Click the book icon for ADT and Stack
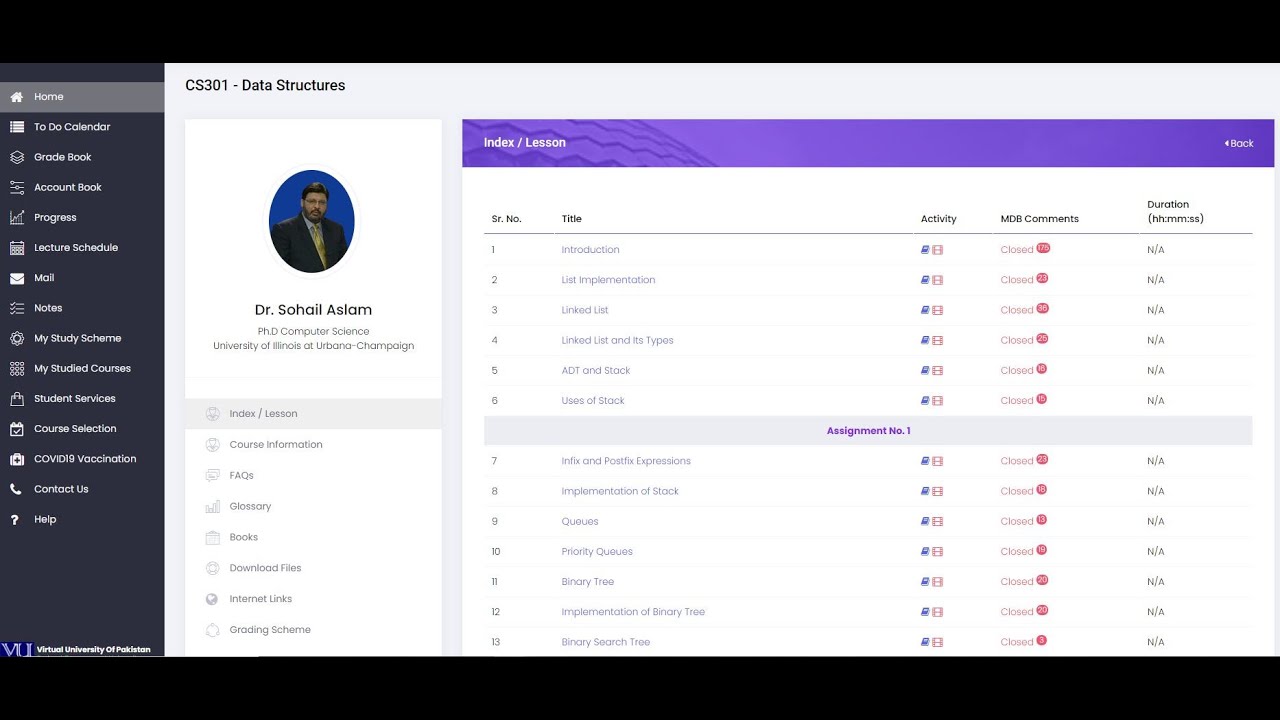Screen dimensions: 1280x720 [x=926, y=371]
